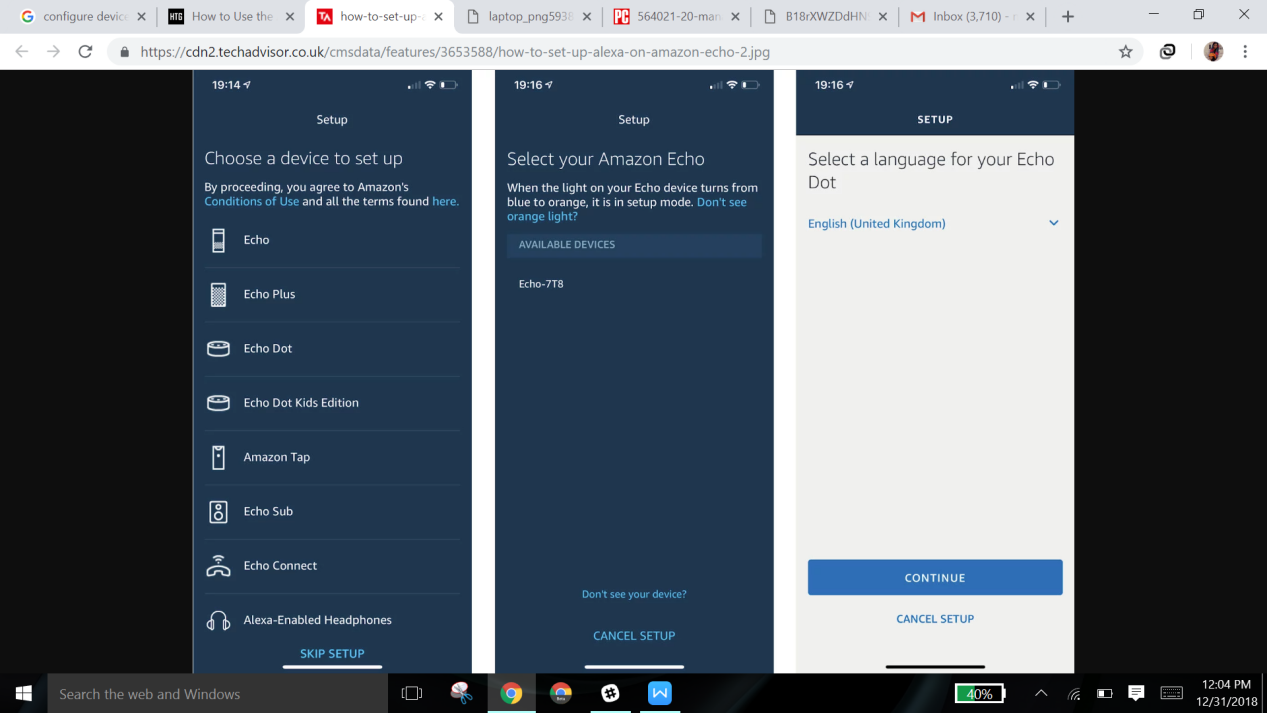Click CANCEL SETUP on Select your Amazon Echo
1267x713 pixels.
point(634,636)
